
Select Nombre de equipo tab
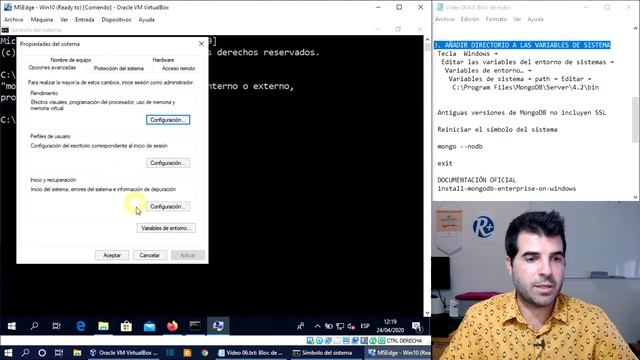pyautogui.click(x=71, y=60)
